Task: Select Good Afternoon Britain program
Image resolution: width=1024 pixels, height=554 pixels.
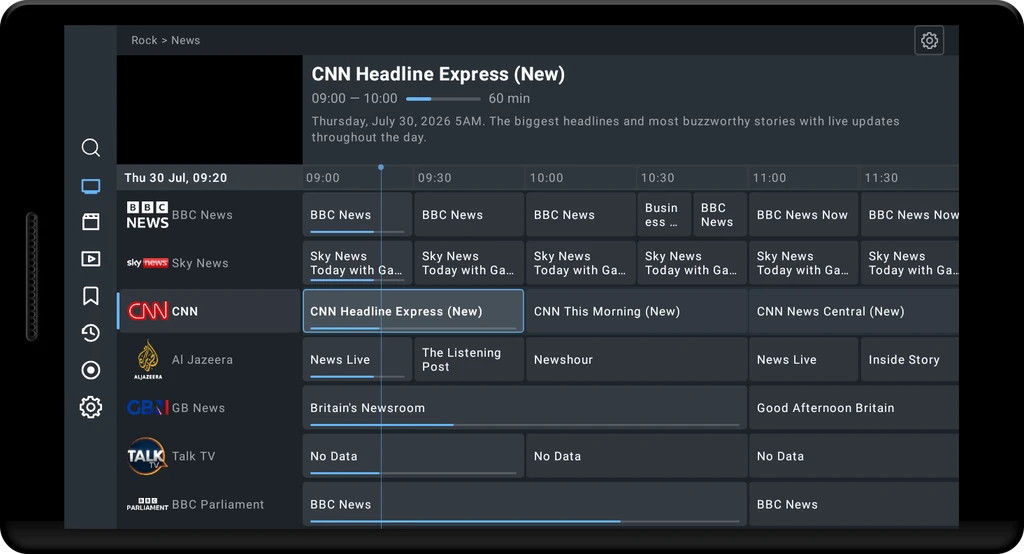Action: 854,408
